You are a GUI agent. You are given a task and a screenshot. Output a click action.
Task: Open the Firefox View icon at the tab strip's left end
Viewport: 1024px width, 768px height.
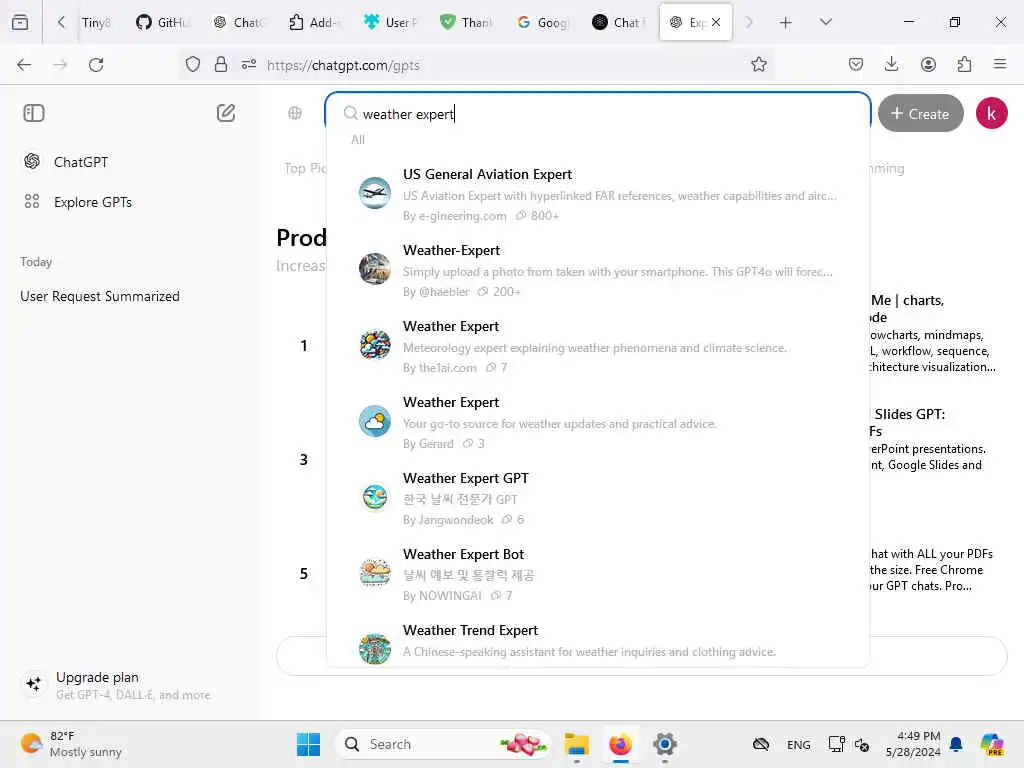coord(20,22)
